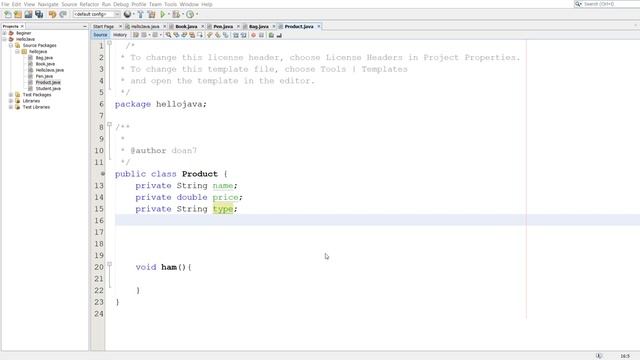Click the highlighted 'type' variable in code
The width and height of the screenshot is (640, 360).
[x=223, y=209]
